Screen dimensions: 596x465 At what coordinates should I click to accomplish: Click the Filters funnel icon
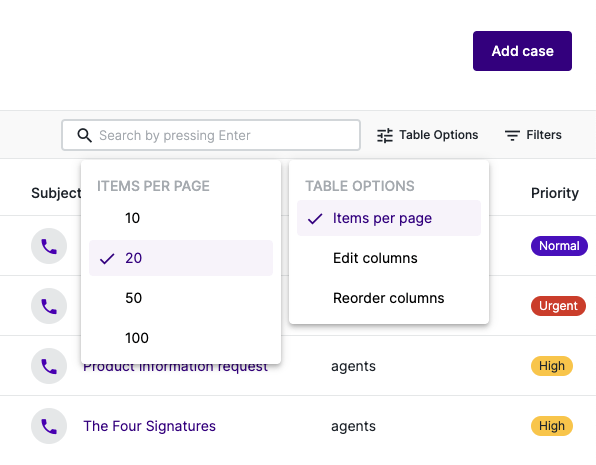tap(512, 135)
